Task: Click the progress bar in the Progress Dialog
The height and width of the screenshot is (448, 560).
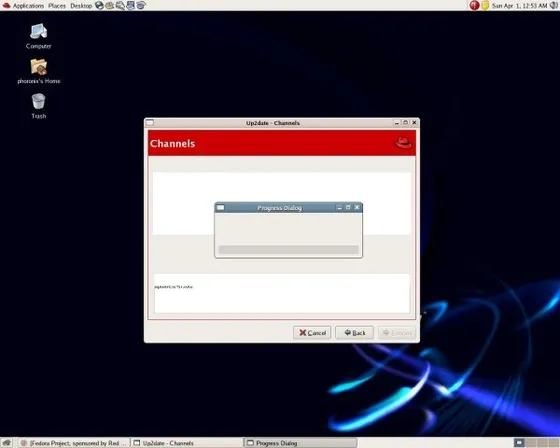Action: (x=289, y=250)
